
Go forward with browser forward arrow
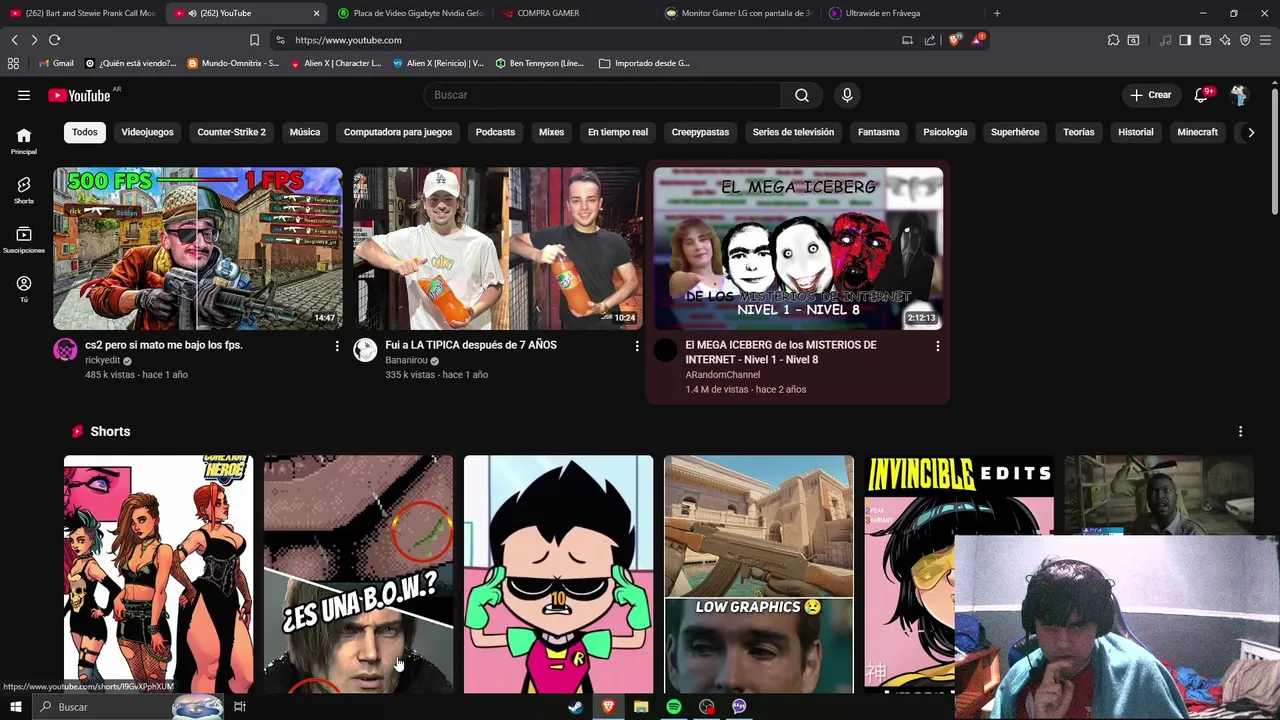pos(34,40)
